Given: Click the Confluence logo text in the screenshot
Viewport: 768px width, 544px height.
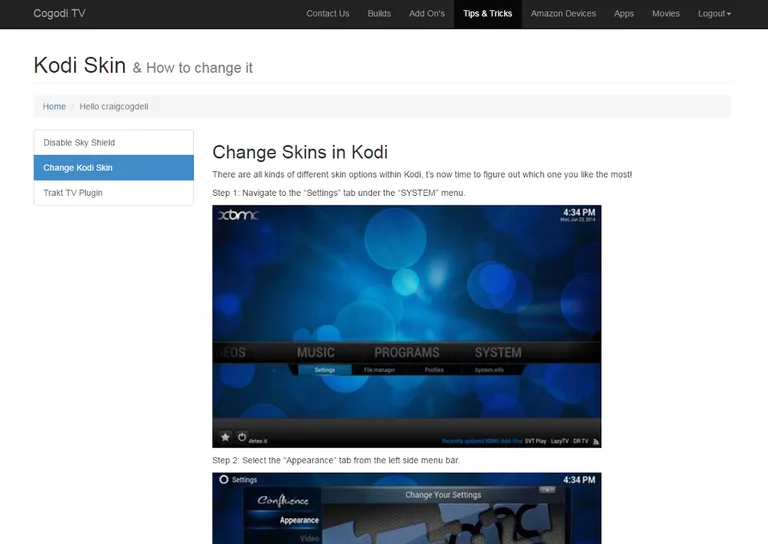Looking at the screenshot, I should 283,500.
